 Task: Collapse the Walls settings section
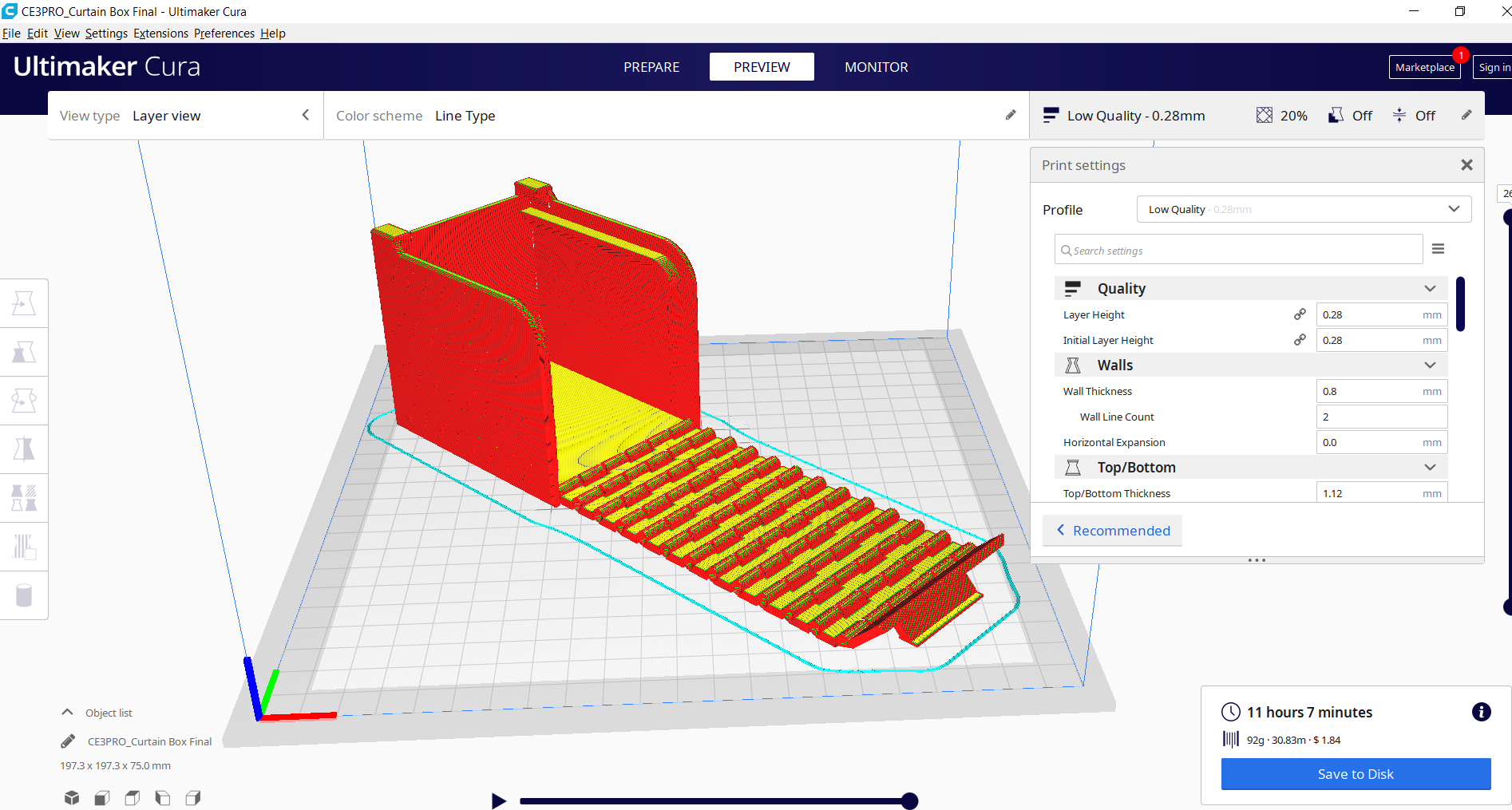(x=1430, y=365)
